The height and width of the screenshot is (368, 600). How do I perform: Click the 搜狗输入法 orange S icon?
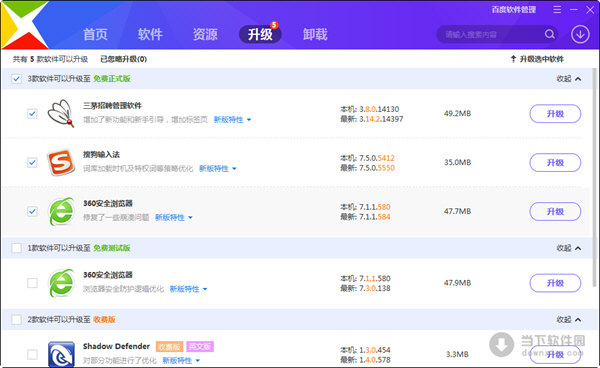tap(60, 163)
